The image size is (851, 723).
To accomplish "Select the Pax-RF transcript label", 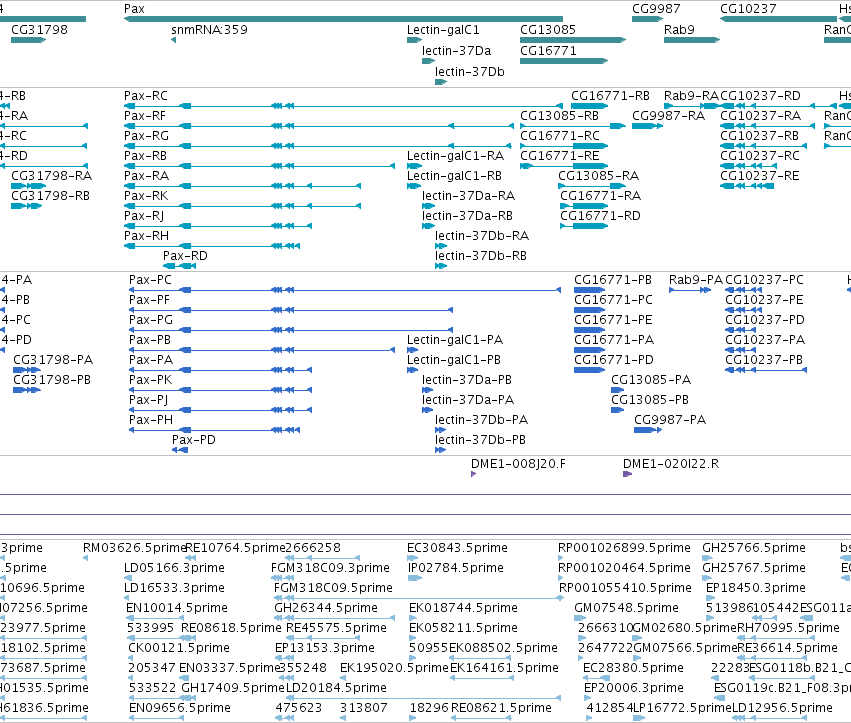I will click(144, 116).
